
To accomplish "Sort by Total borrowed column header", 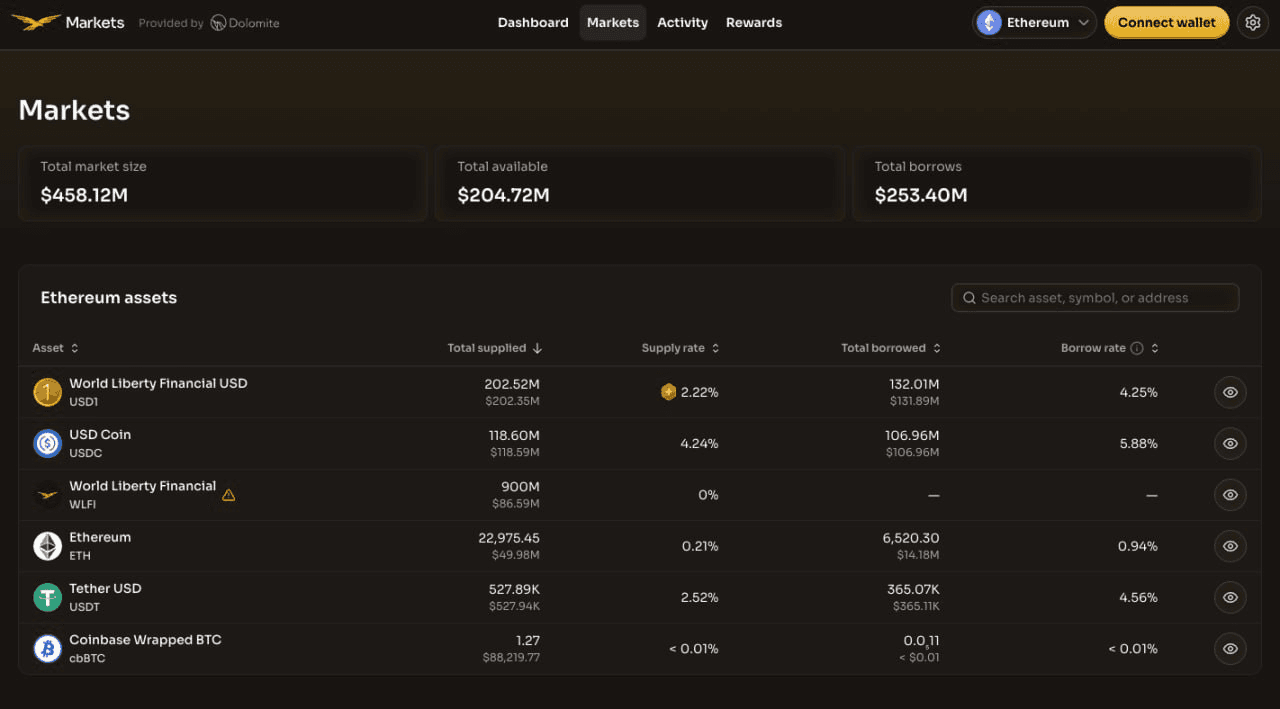I will [891, 348].
